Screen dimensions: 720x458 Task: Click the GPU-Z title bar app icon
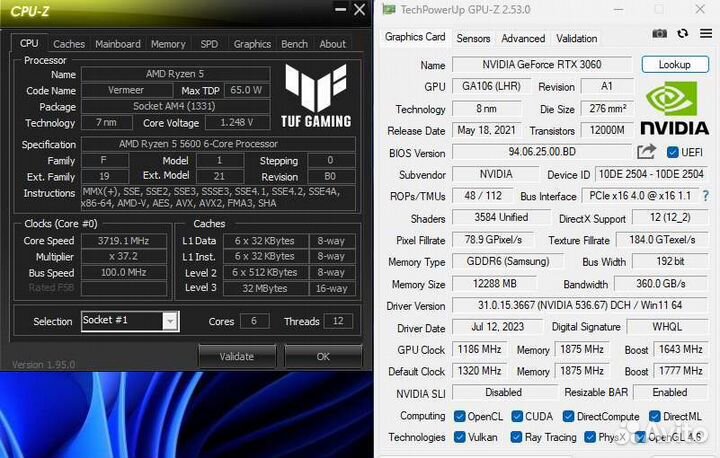click(x=389, y=10)
